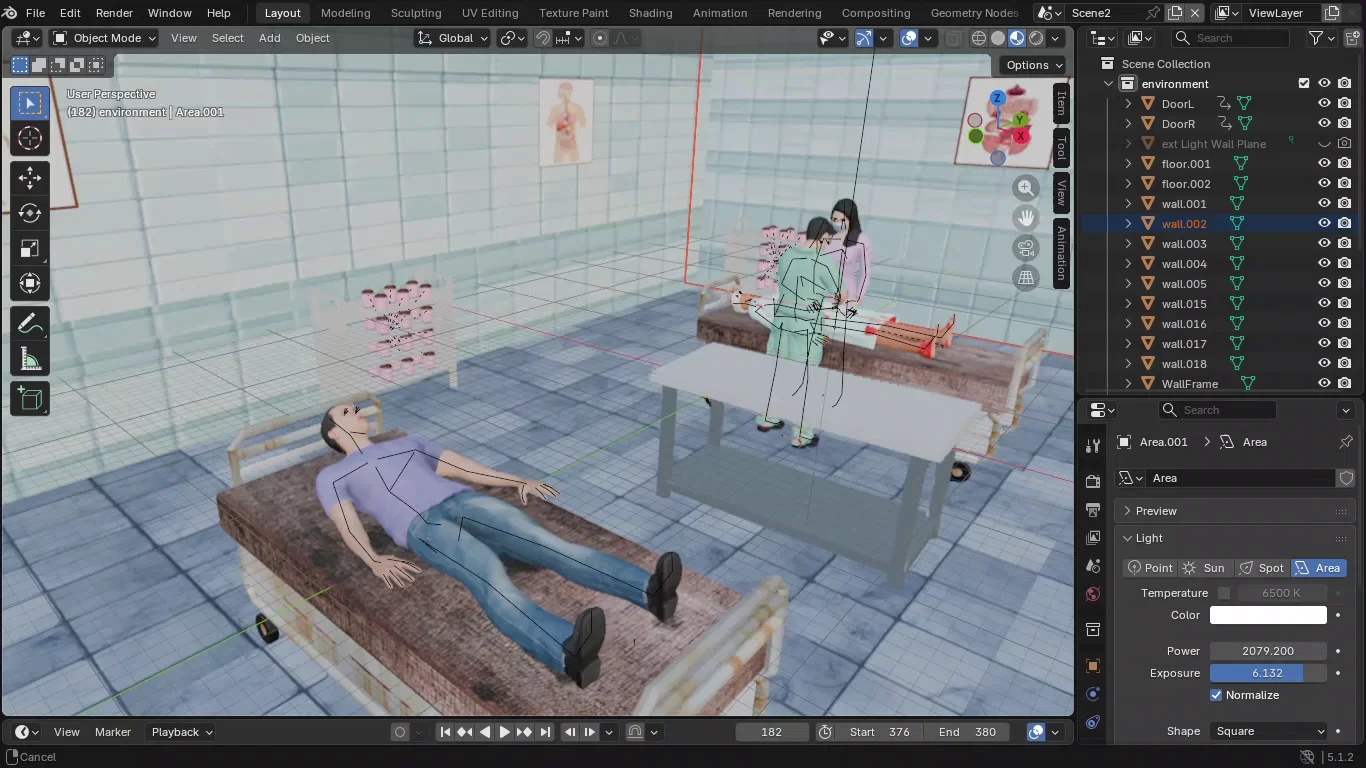Select the Cursor tool in toolbar
Screen dimensions: 1366x768
(x=30, y=138)
